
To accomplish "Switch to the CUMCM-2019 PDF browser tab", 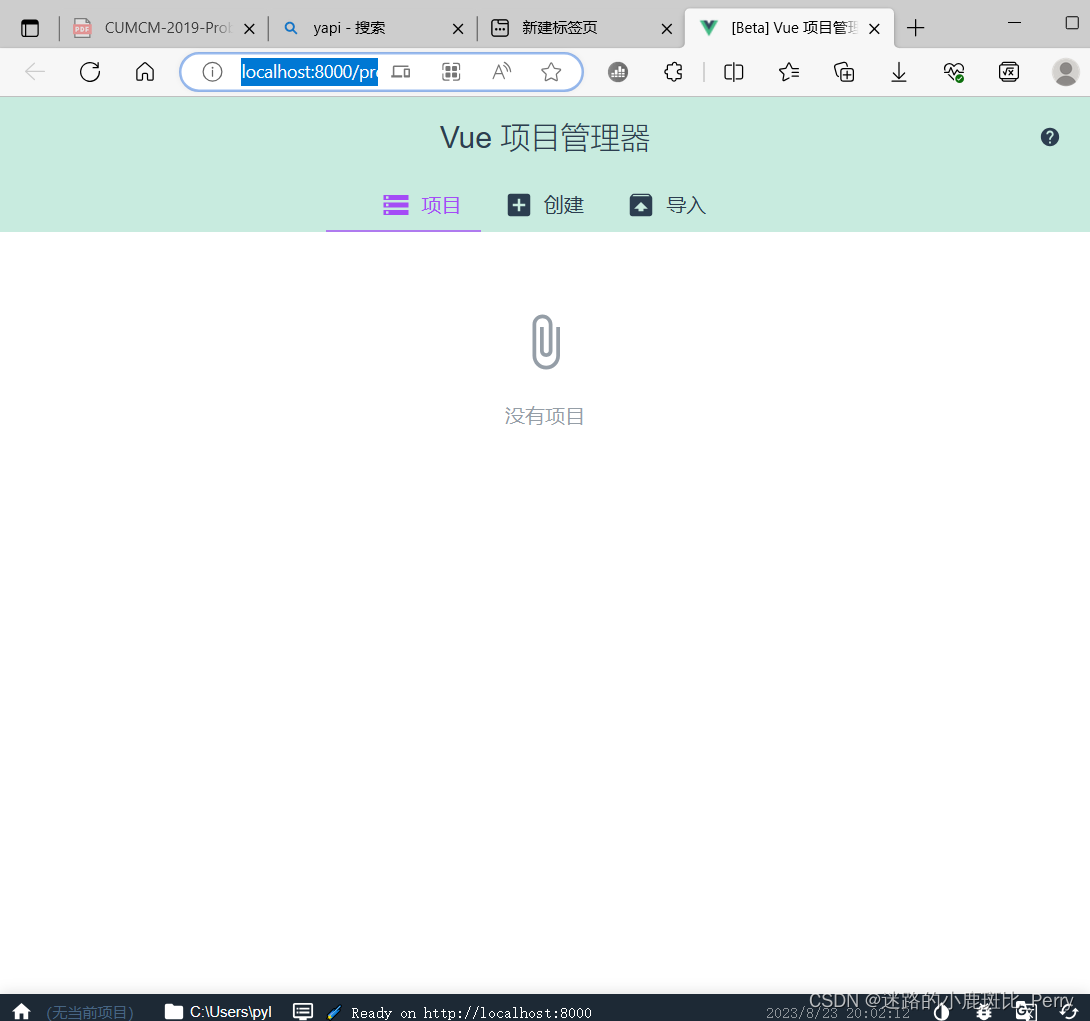I will 165,28.
